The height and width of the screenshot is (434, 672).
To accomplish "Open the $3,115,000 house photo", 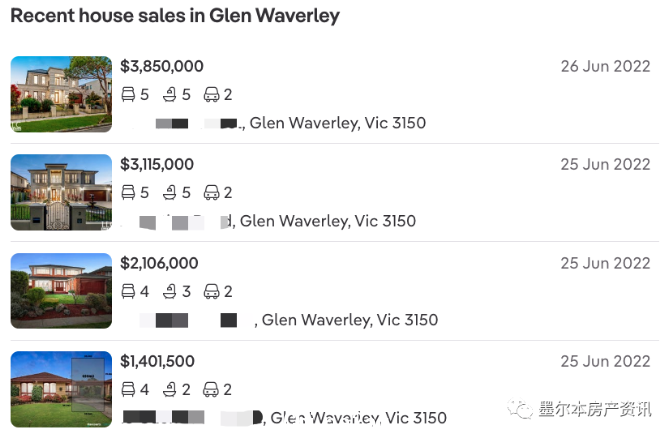I will click(x=61, y=192).
